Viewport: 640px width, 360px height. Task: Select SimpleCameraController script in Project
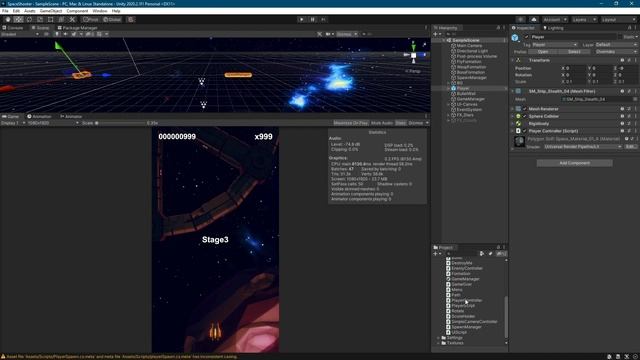[472, 322]
